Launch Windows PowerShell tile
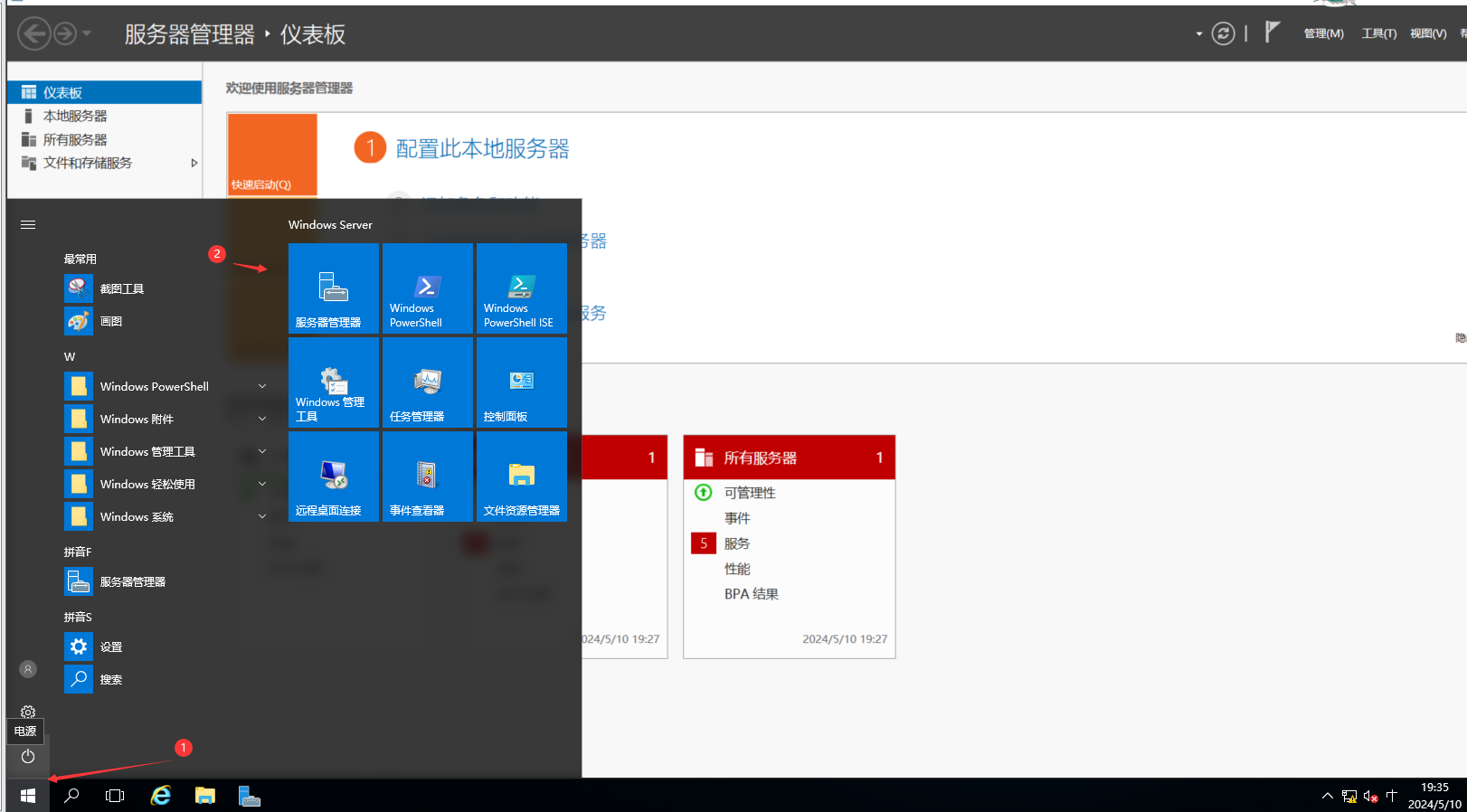This screenshot has height=812, width=1467. coord(428,288)
